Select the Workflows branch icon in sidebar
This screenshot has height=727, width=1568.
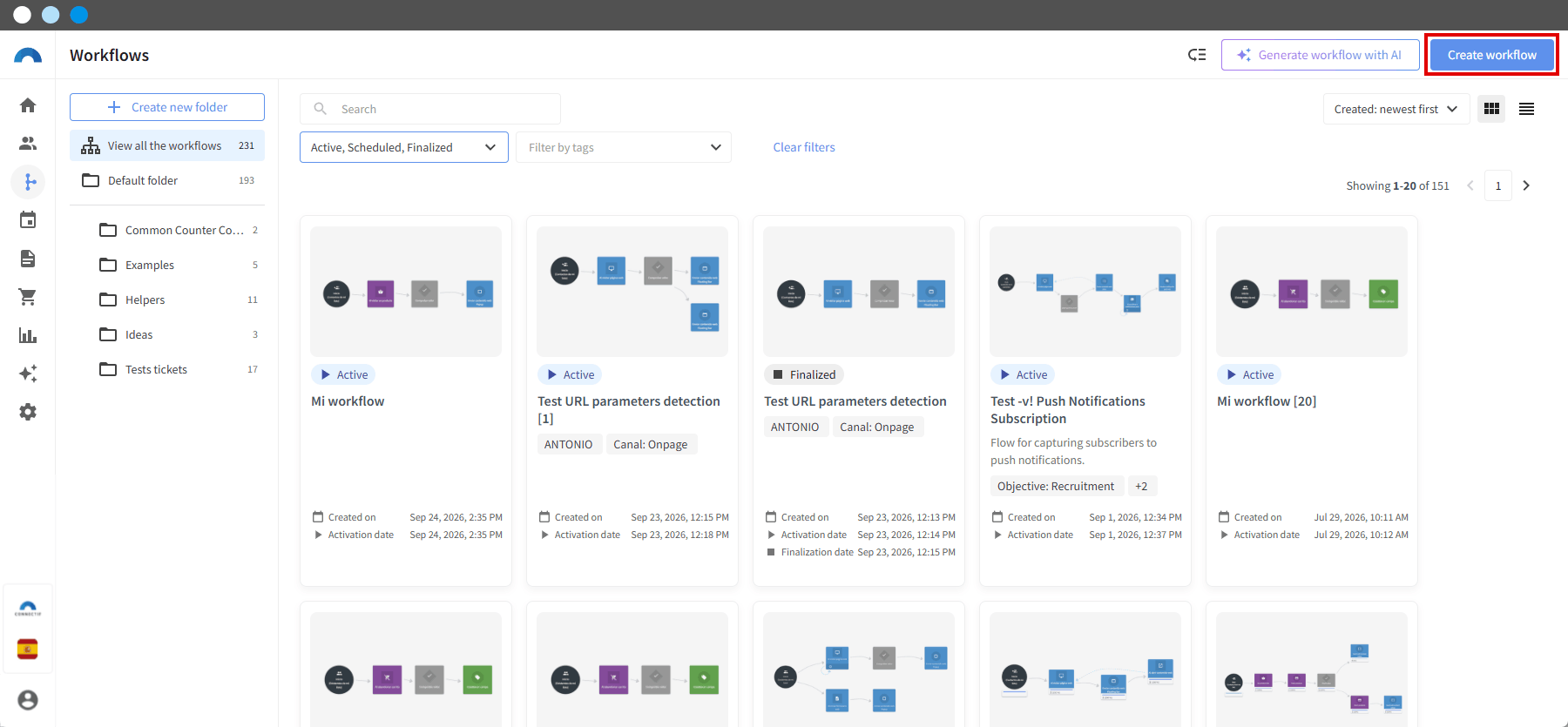pyautogui.click(x=28, y=182)
